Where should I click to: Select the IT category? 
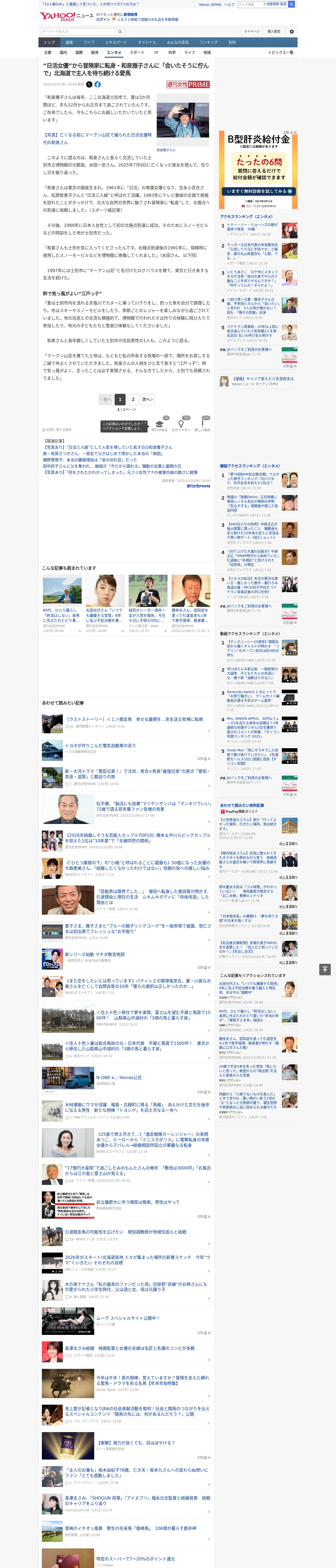point(156,52)
